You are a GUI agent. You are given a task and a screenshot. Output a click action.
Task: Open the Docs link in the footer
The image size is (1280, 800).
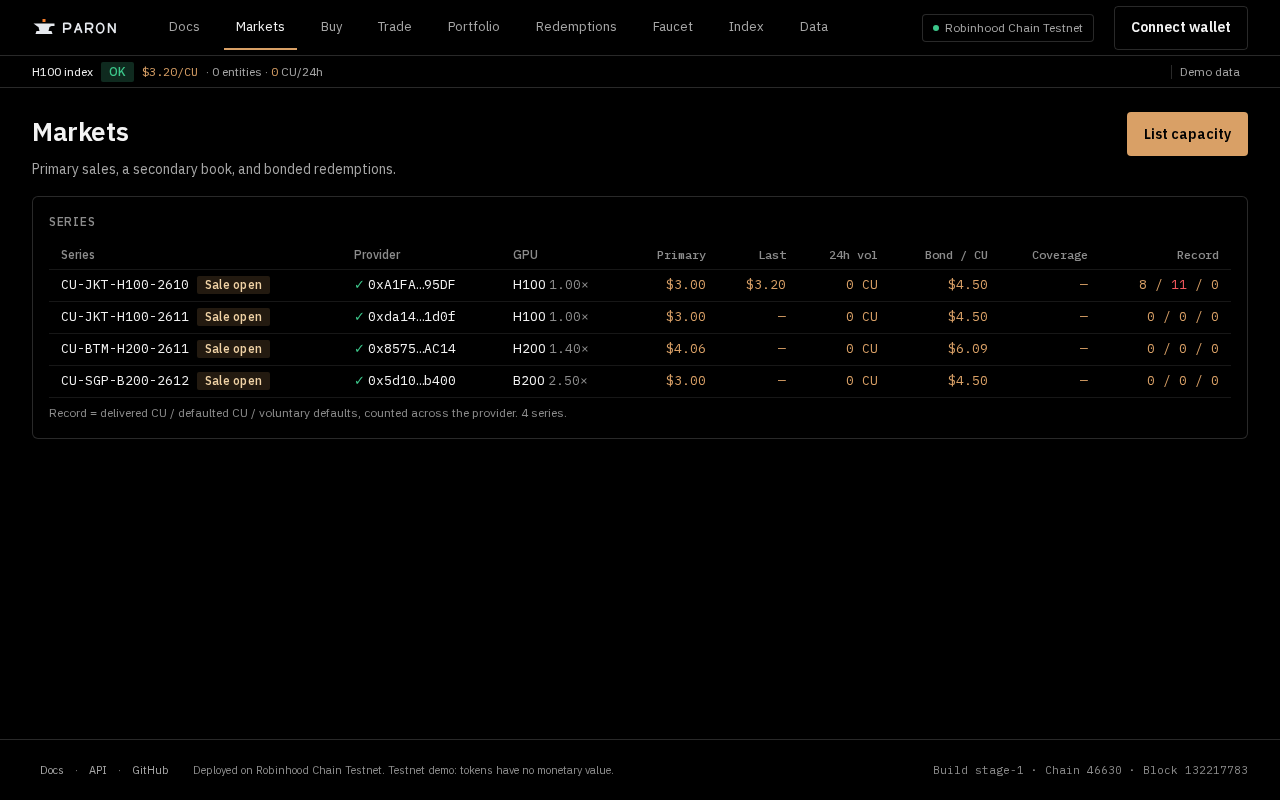point(52,770)
